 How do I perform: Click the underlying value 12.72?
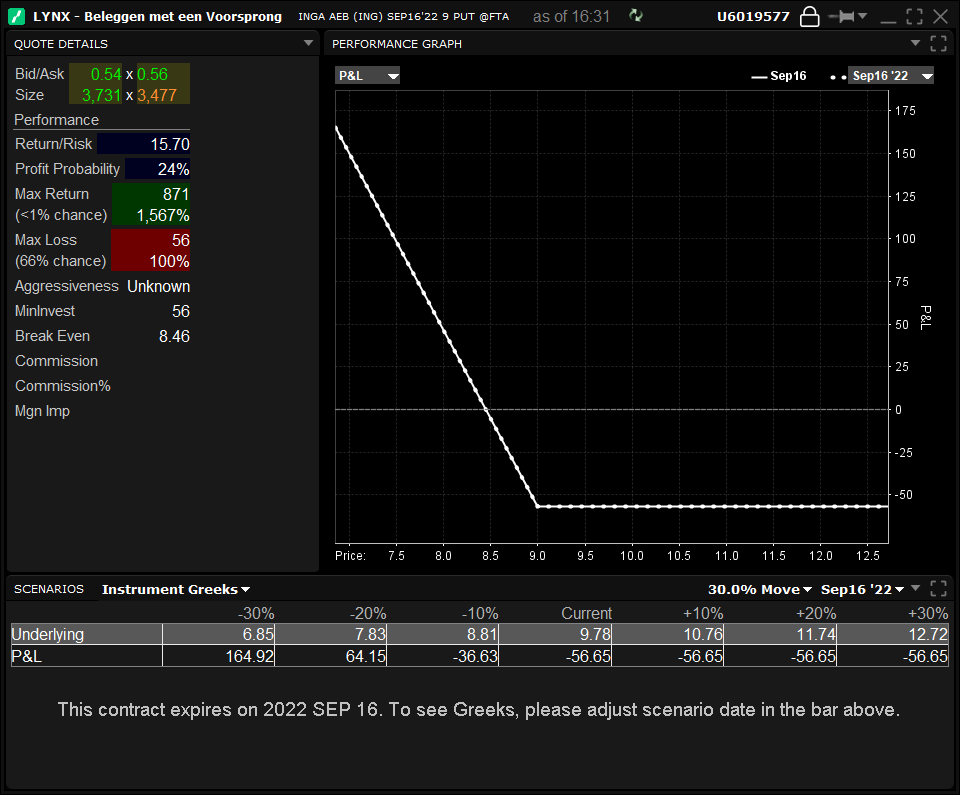928,634
